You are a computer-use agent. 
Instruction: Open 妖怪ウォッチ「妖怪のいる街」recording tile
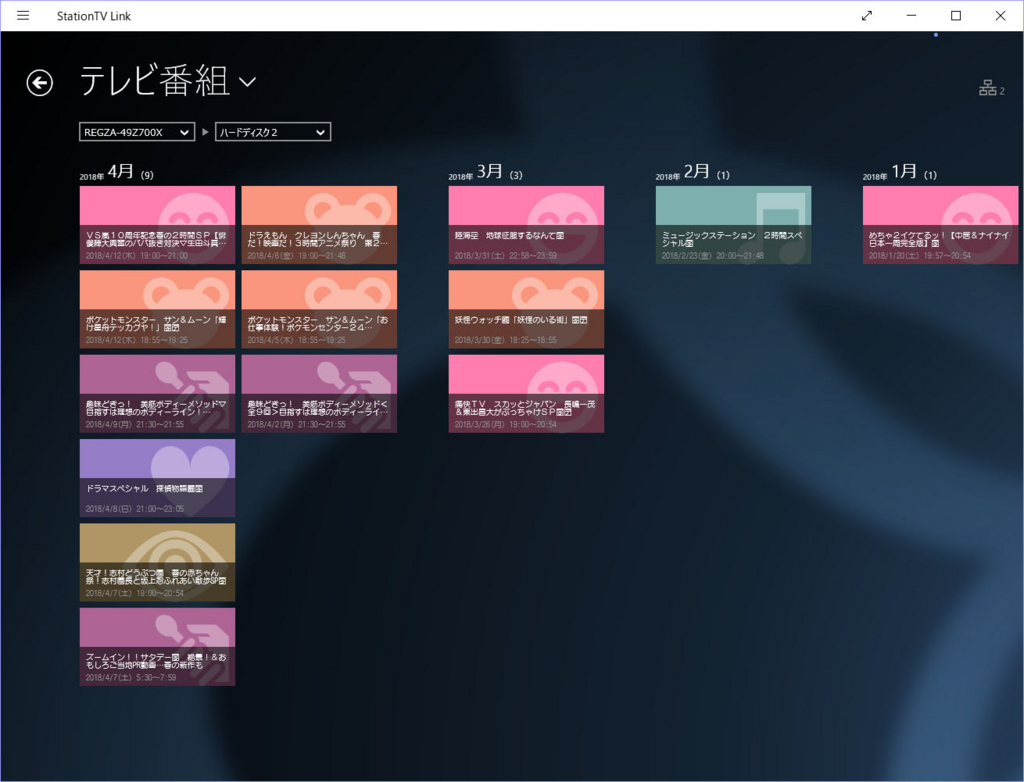coord(526,309)
